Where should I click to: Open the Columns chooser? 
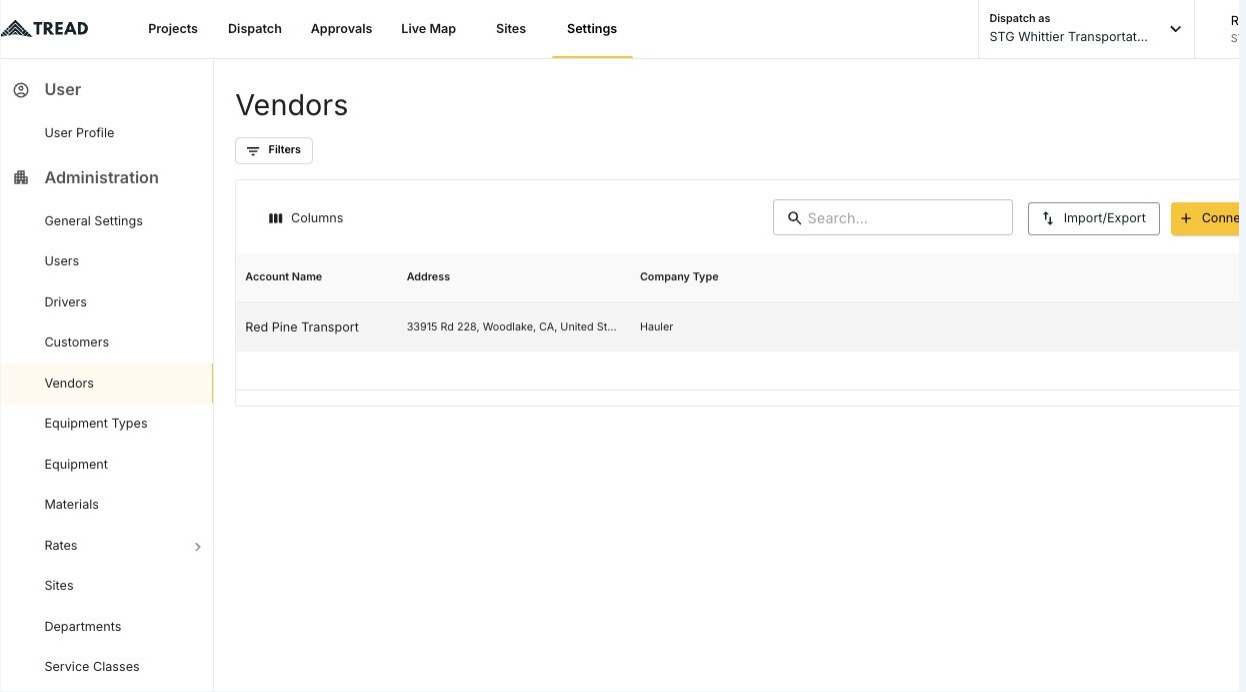coord(306,218)
